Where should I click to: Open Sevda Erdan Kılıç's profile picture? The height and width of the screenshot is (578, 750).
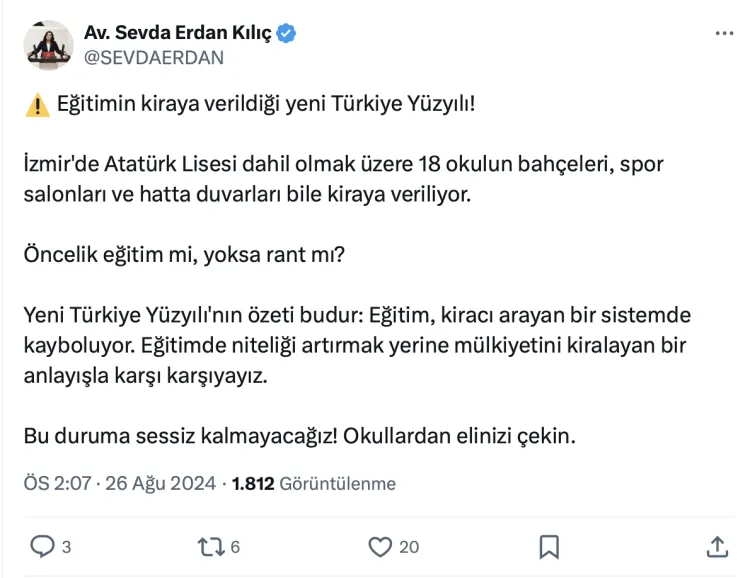(48, 45)
